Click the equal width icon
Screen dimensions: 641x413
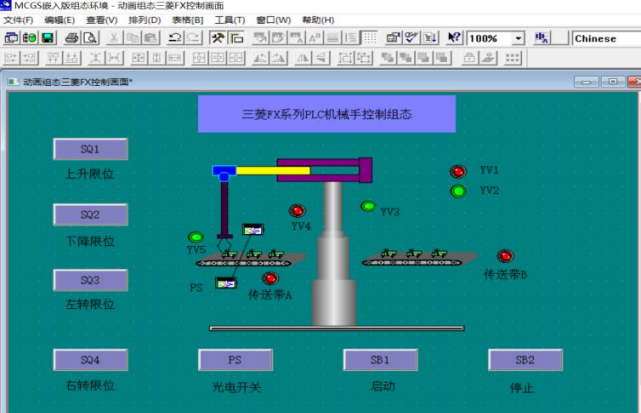175,58
